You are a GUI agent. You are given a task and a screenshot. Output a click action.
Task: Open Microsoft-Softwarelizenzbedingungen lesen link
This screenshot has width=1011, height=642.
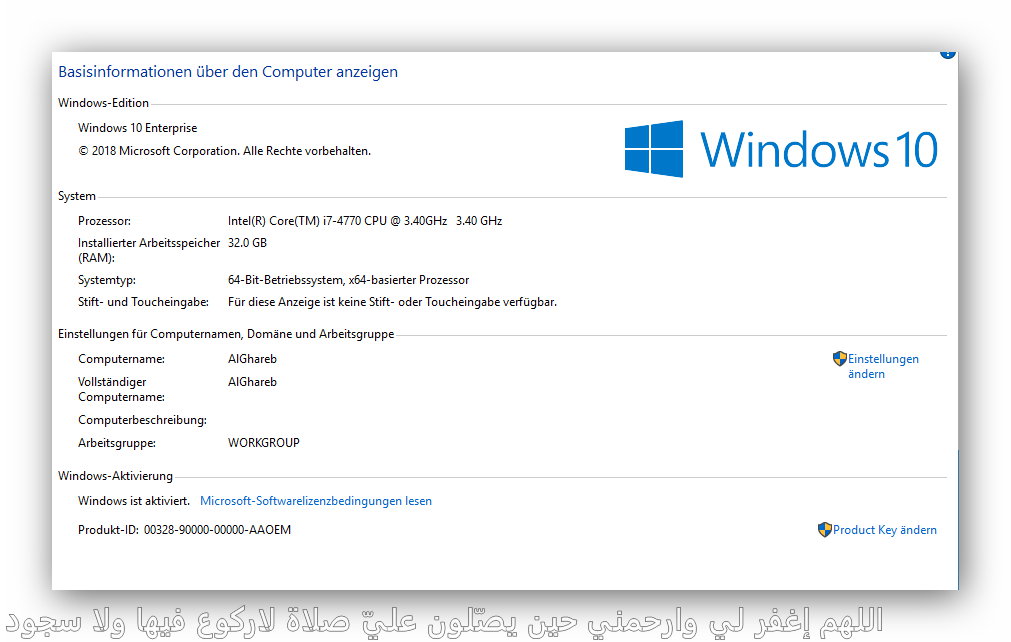click(x=316, y=501)
